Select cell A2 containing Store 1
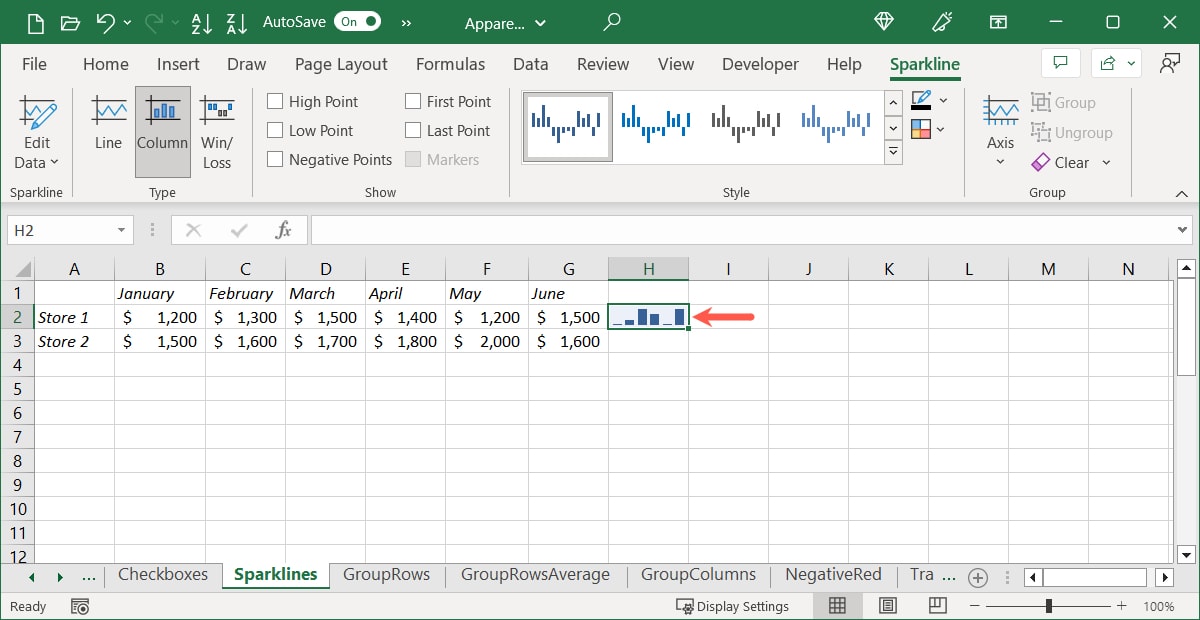Image resolution: width=1200 pixels, height=620 pixels. pos(74,317)
